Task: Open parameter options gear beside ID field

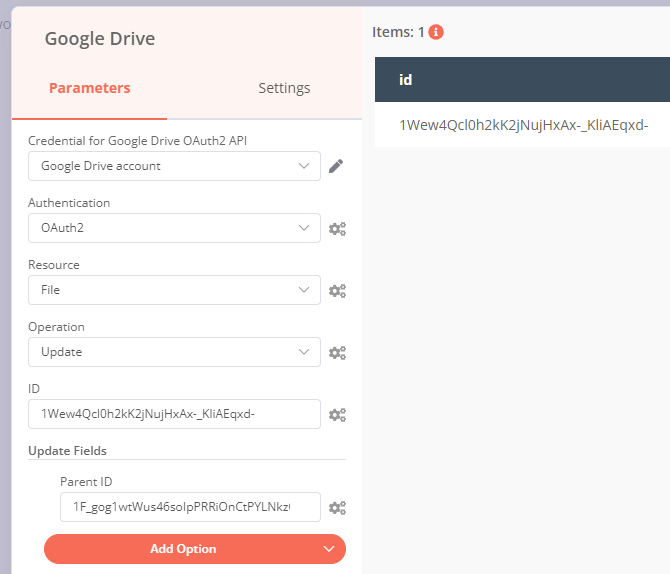Action: (x=337, y=415)
